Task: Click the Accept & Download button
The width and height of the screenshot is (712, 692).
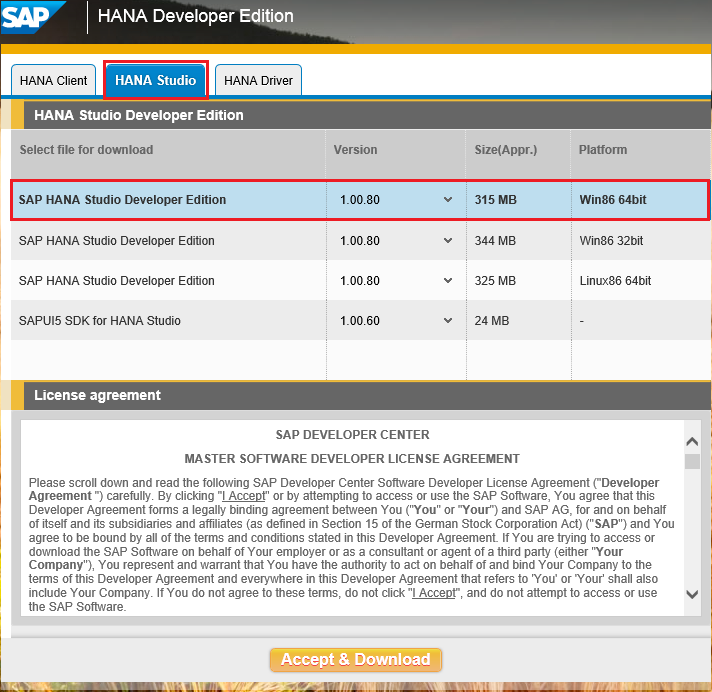Action: (356, 659)
